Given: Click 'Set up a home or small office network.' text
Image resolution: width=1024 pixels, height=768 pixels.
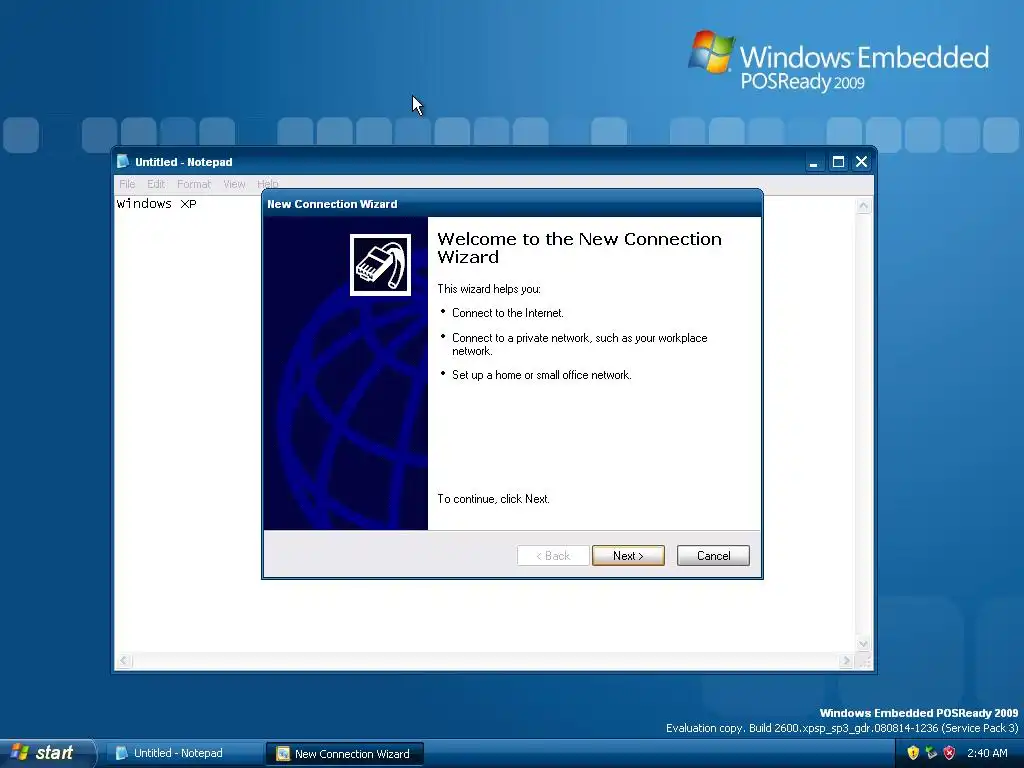Looking at the screenshot, I should pyautogui.click(x=541, y=375).
